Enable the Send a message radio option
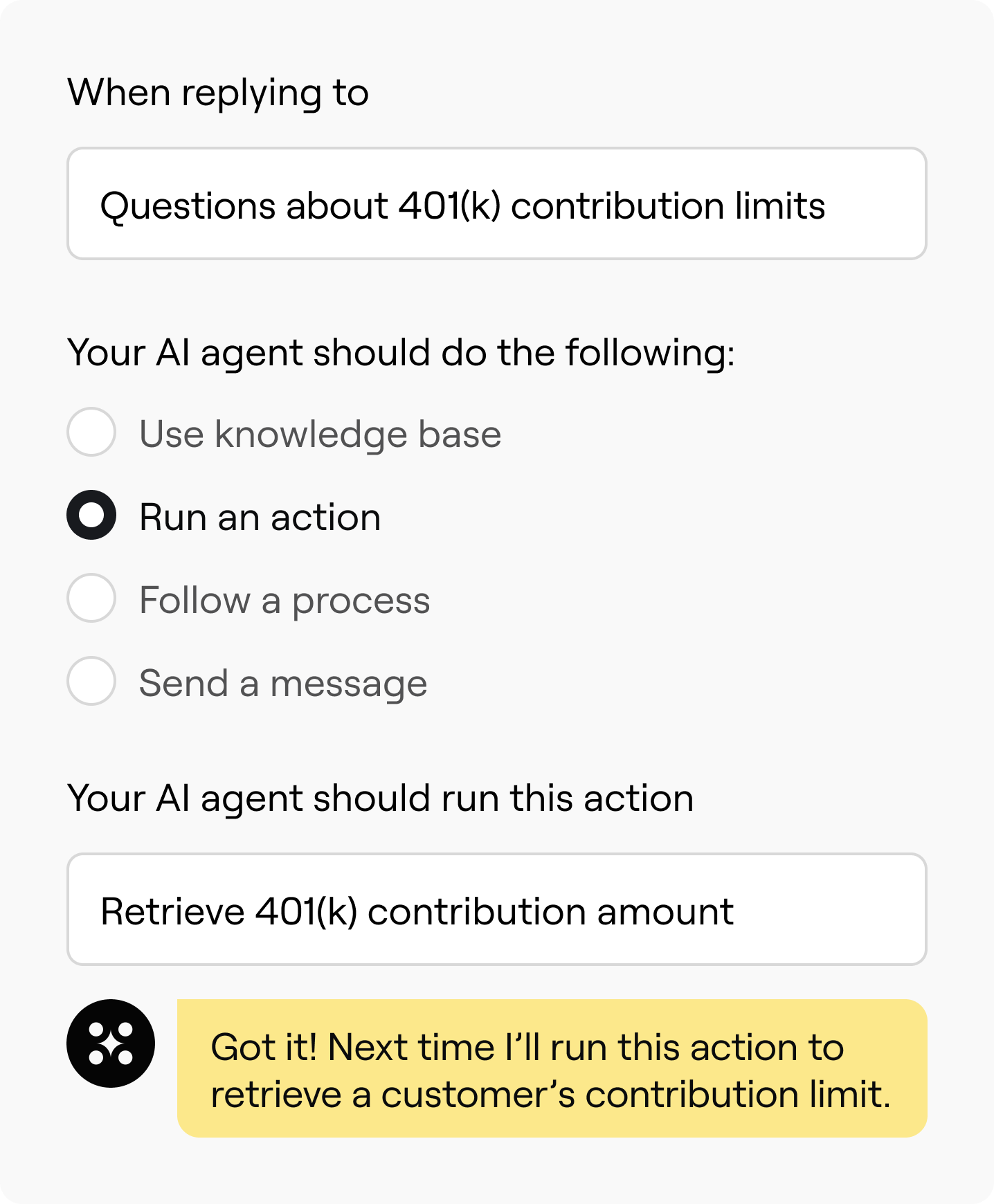994x1204 pixels. pos(91,681)
